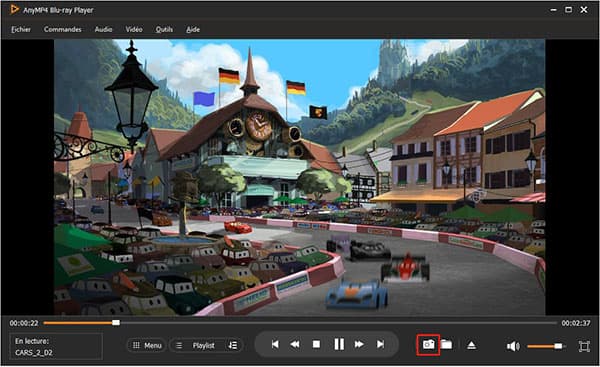This screenshot has height=367, width=600.
Task: Mute audio via the speaker icon
Action: [x=513, y=346]
